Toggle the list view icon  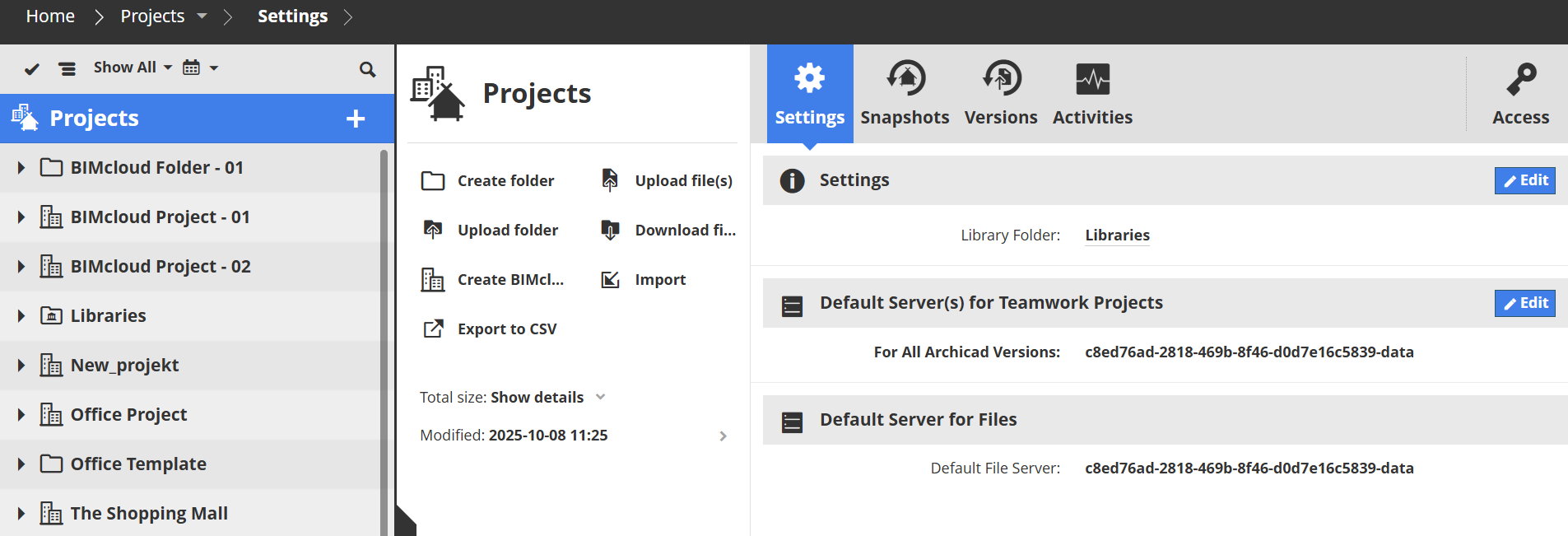67,69
